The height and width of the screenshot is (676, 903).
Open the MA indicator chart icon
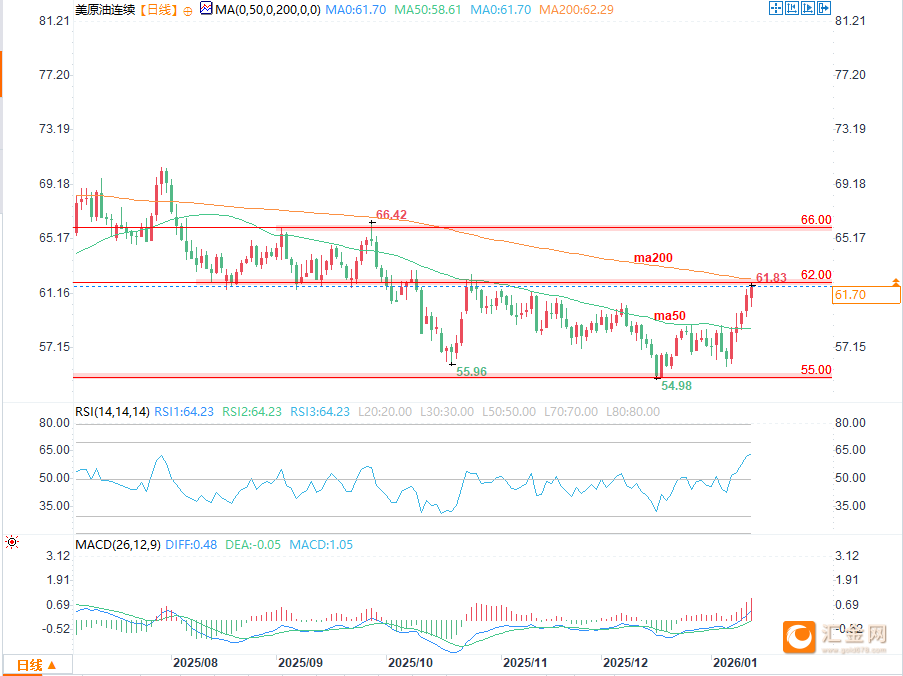206,8
